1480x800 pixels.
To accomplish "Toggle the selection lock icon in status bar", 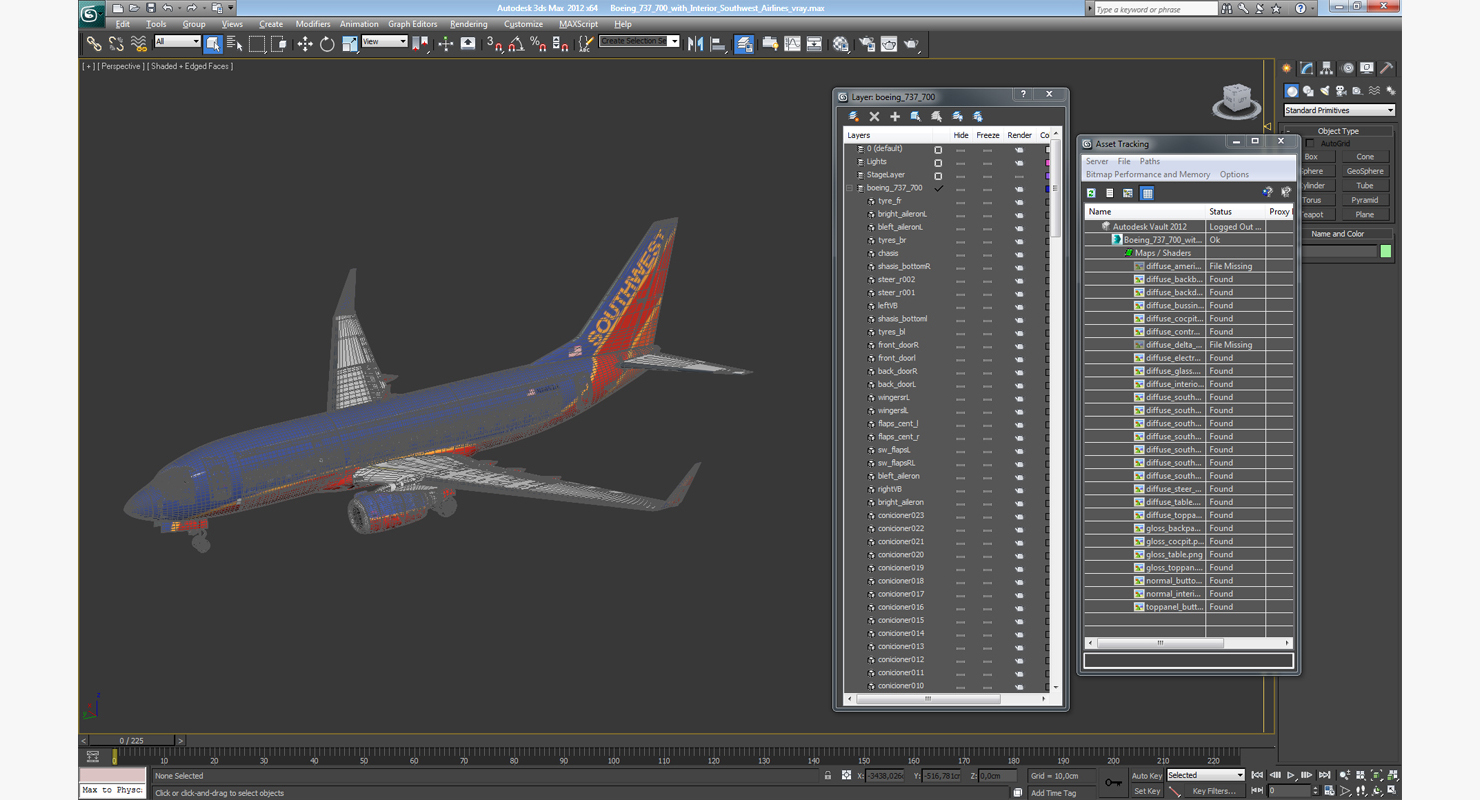I will (828, 775).
